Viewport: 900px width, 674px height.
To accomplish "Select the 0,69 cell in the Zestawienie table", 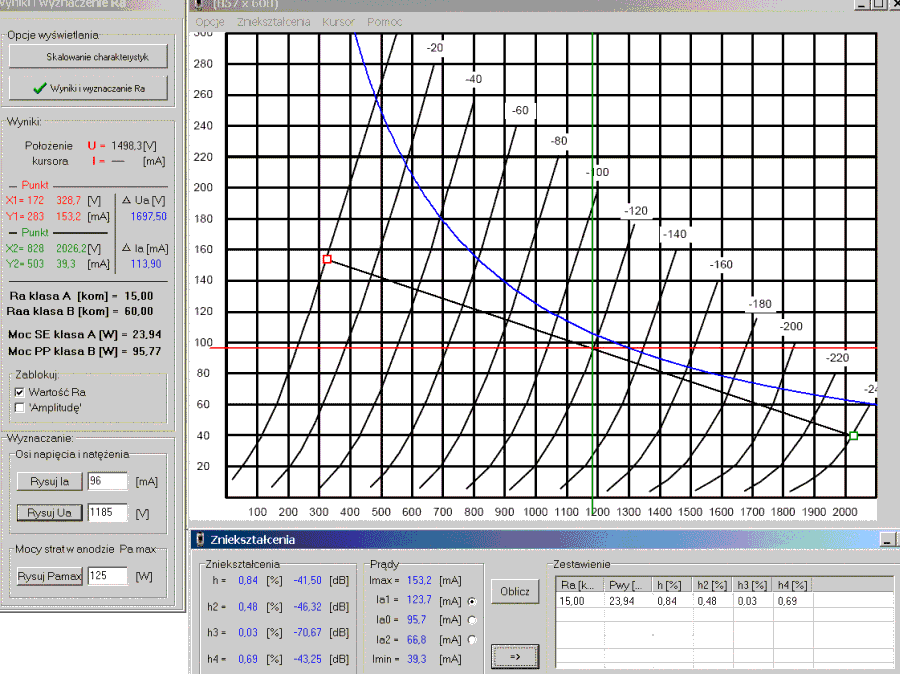I will [788, 601].
